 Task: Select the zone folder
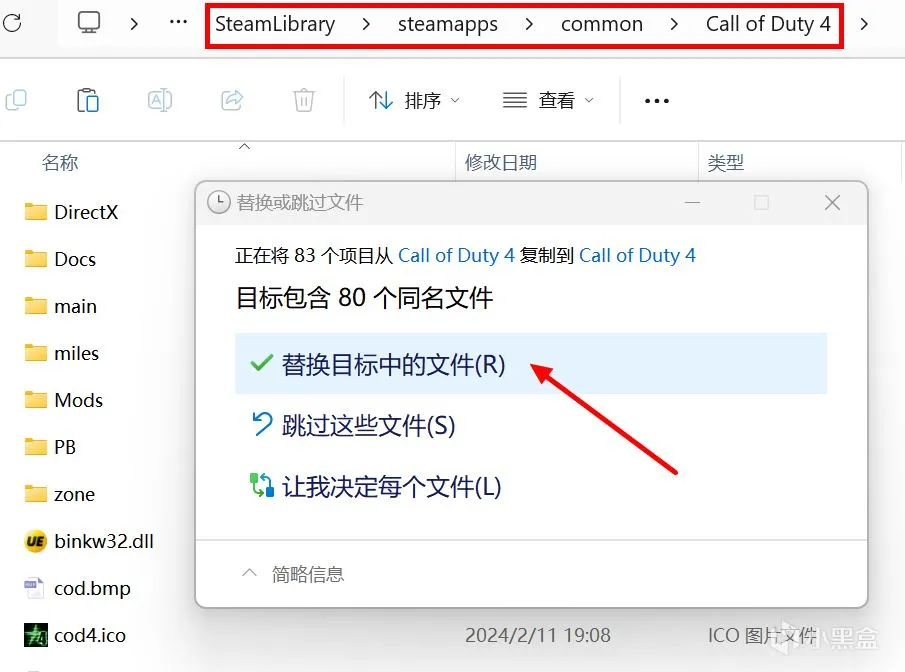tap(74, 494)
